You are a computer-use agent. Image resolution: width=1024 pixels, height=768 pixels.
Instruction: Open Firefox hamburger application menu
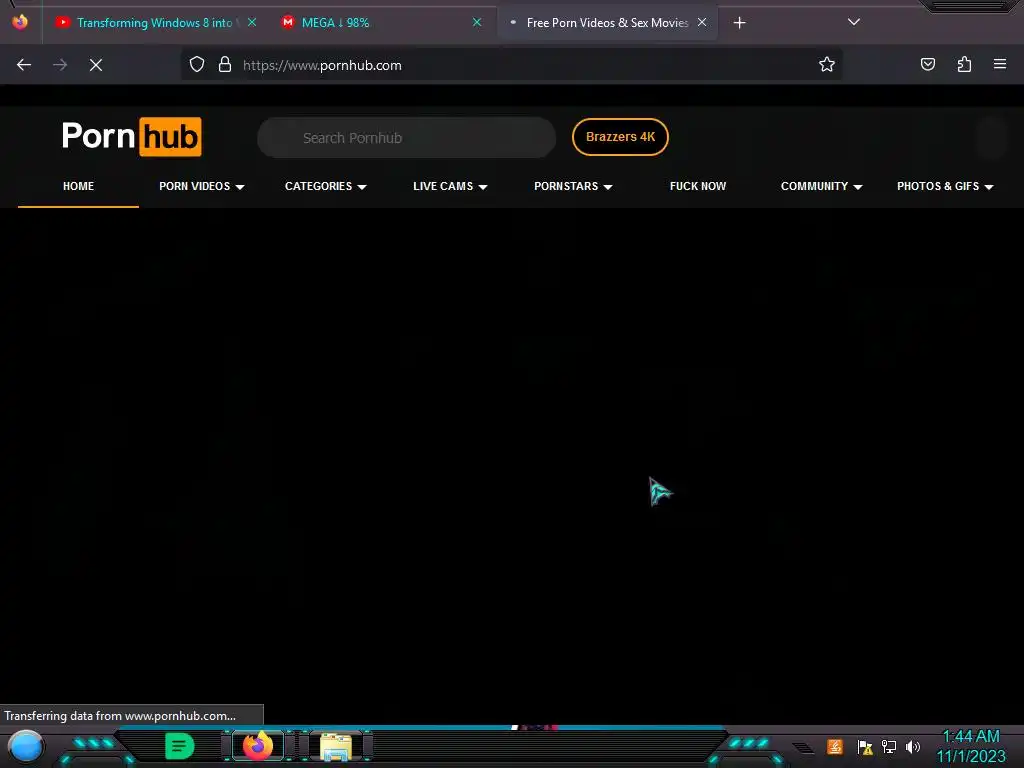pos(1000,64)
